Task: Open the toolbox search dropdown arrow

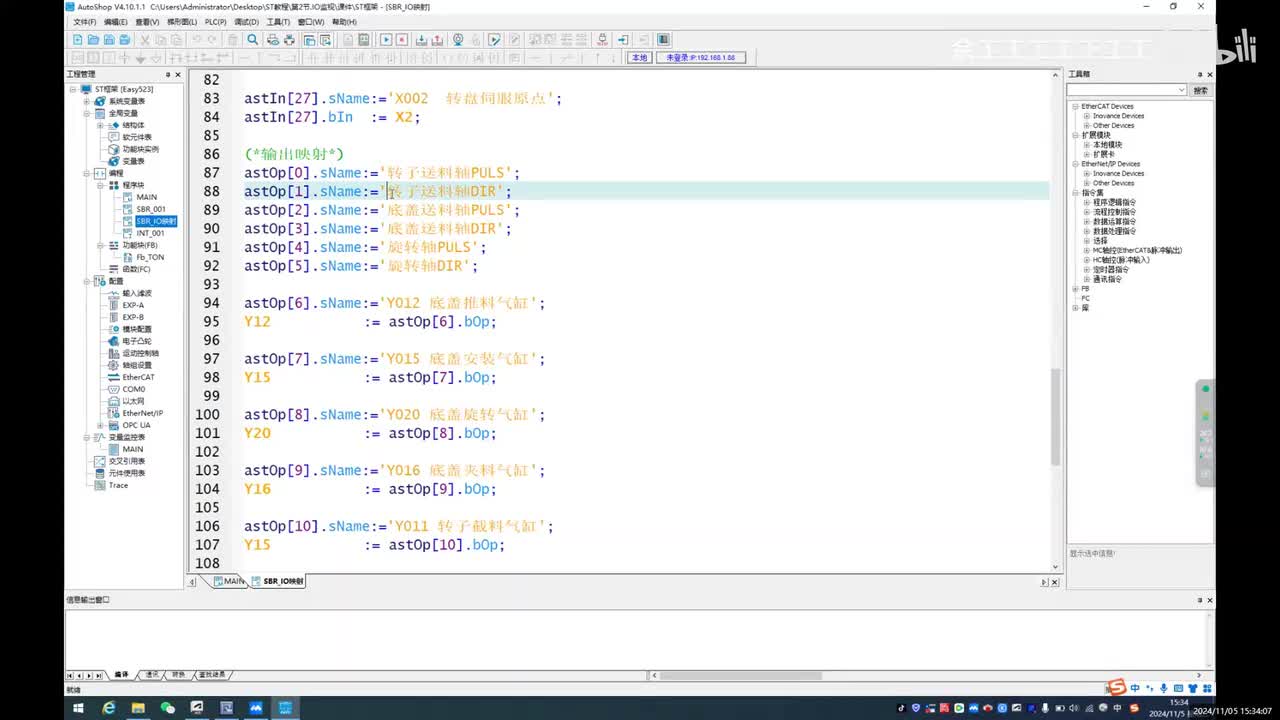Action: 1181,90
